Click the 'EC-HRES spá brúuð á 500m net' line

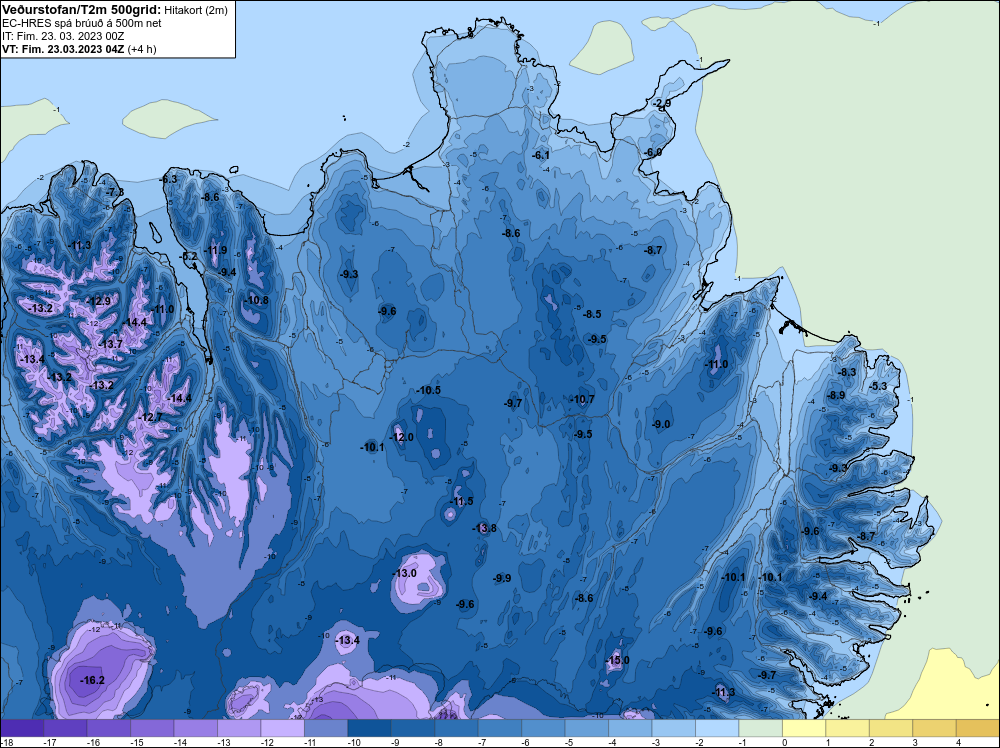point(82,23)
